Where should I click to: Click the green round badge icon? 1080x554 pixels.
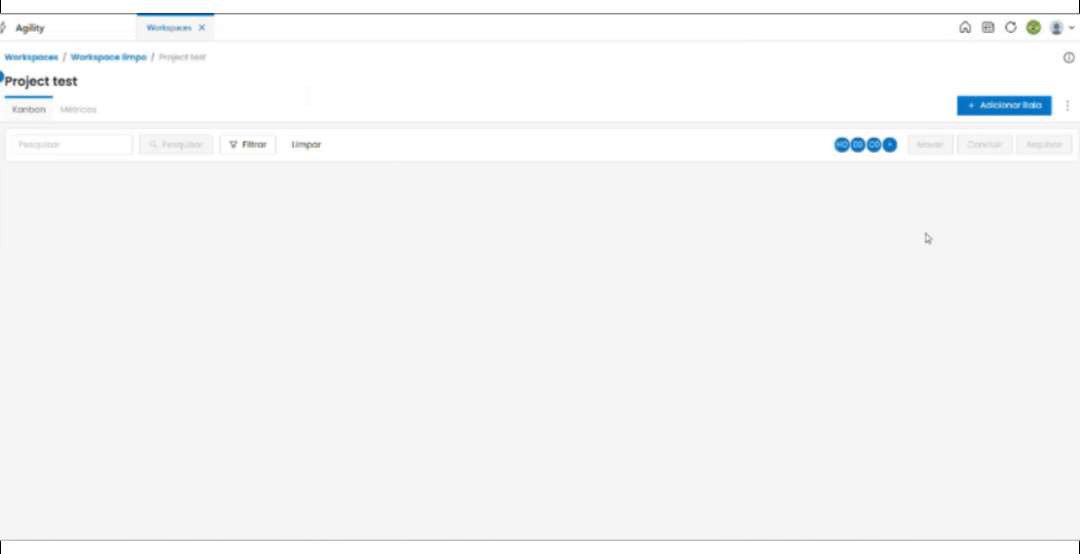[x=1033, y=28]
